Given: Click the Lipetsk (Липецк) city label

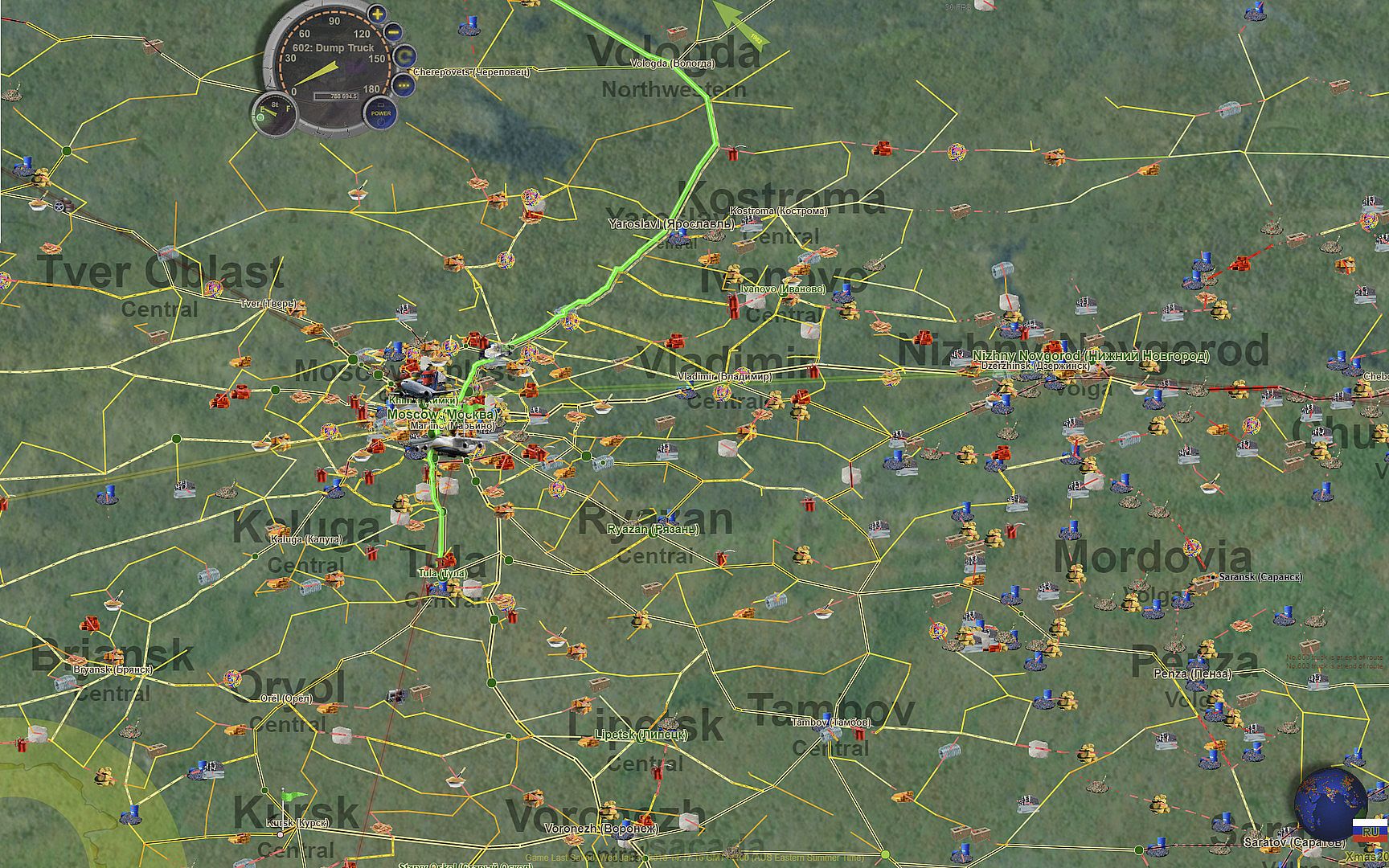Looking at the screenshot, I should pos(641,735).
